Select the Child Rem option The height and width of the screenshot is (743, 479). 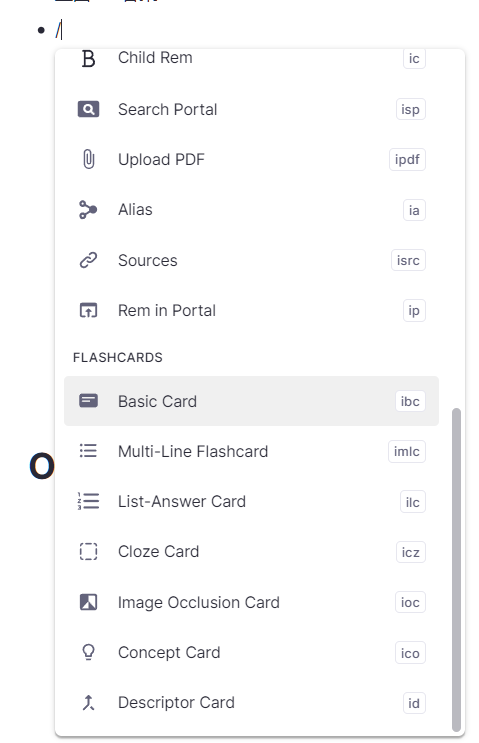251,58
